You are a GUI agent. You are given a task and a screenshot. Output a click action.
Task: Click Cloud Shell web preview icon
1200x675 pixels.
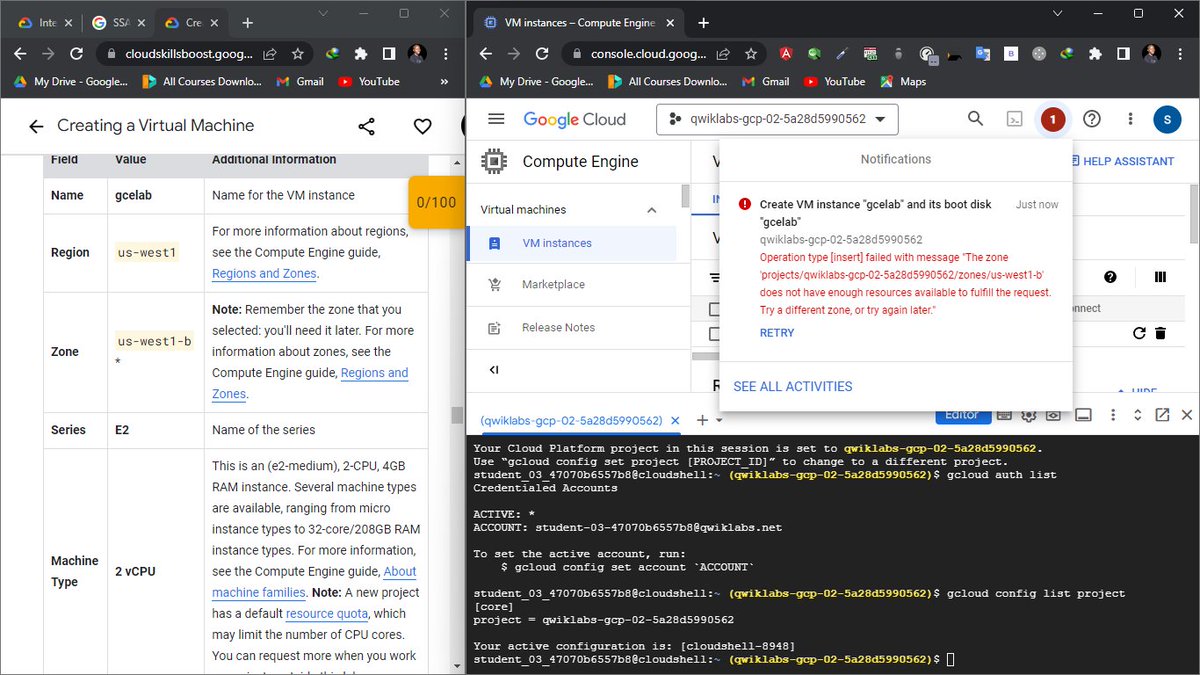click(1054, 415)
